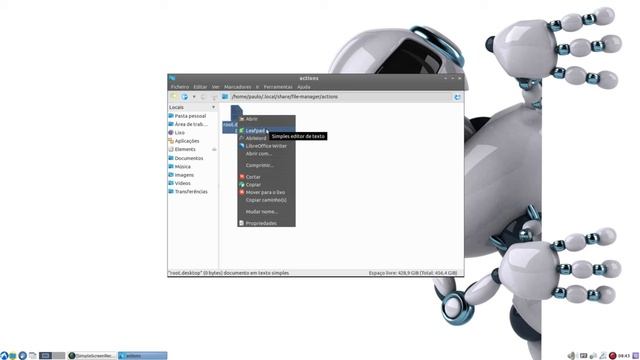
Task: Click the show desktop icon on the taskbar
Action: [x=33, y=356]
